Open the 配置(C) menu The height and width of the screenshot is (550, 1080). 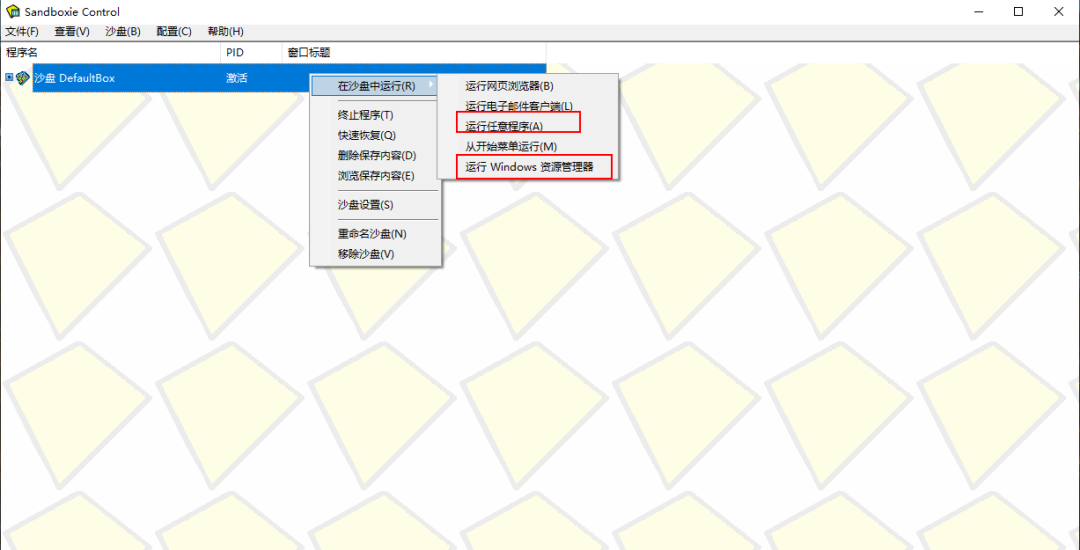pyautogui.click(x=174, y=31)
